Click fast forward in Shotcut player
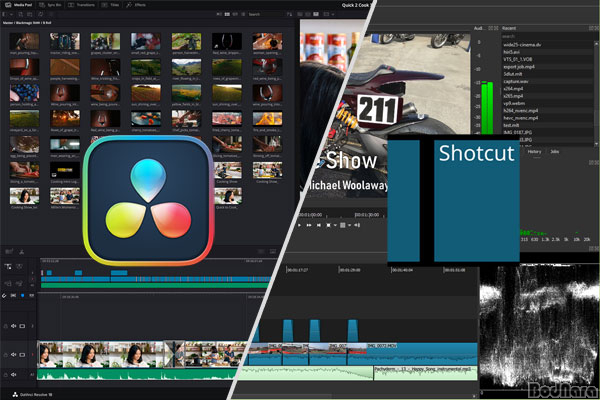 [309, 225]
